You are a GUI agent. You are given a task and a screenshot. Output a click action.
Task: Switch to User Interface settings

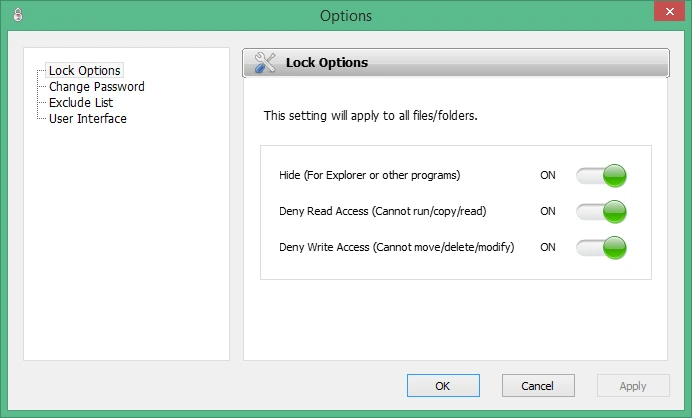(87, 118)
